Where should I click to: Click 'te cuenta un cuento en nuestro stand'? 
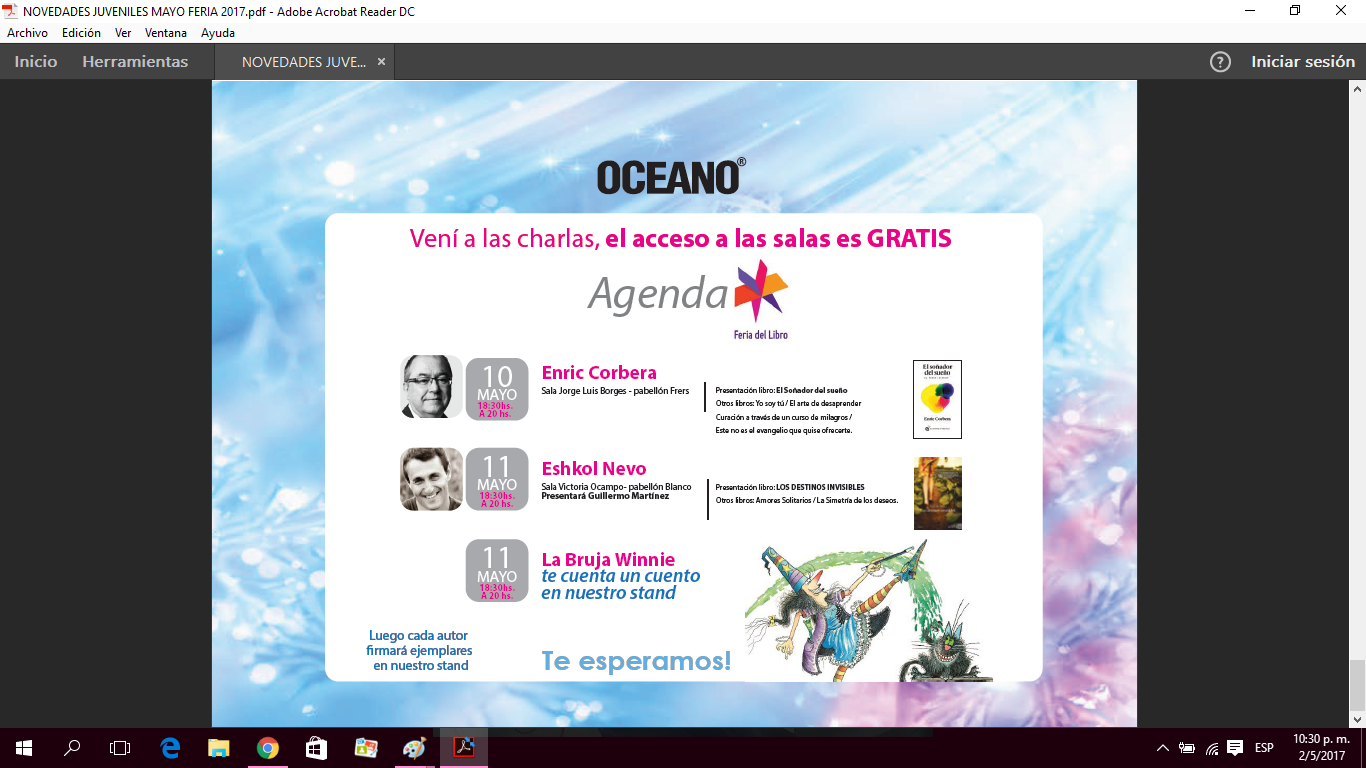coord(621,585)
